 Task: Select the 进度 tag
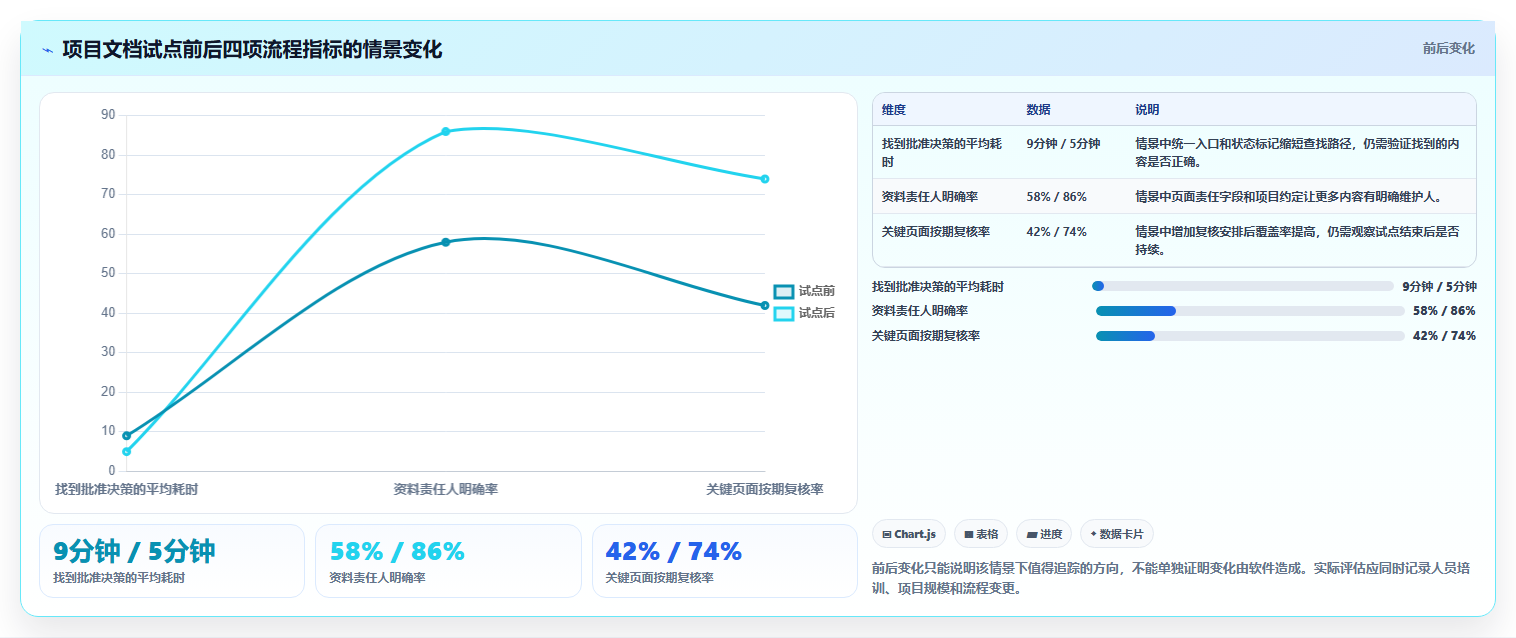[x=1043, y=534]
